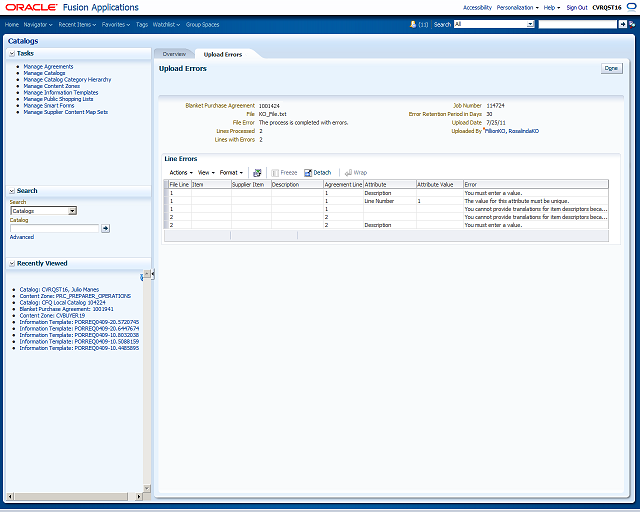Open Tags in navigation bar
The height and width of the screenshot is (512, 640).
point(142,24)
